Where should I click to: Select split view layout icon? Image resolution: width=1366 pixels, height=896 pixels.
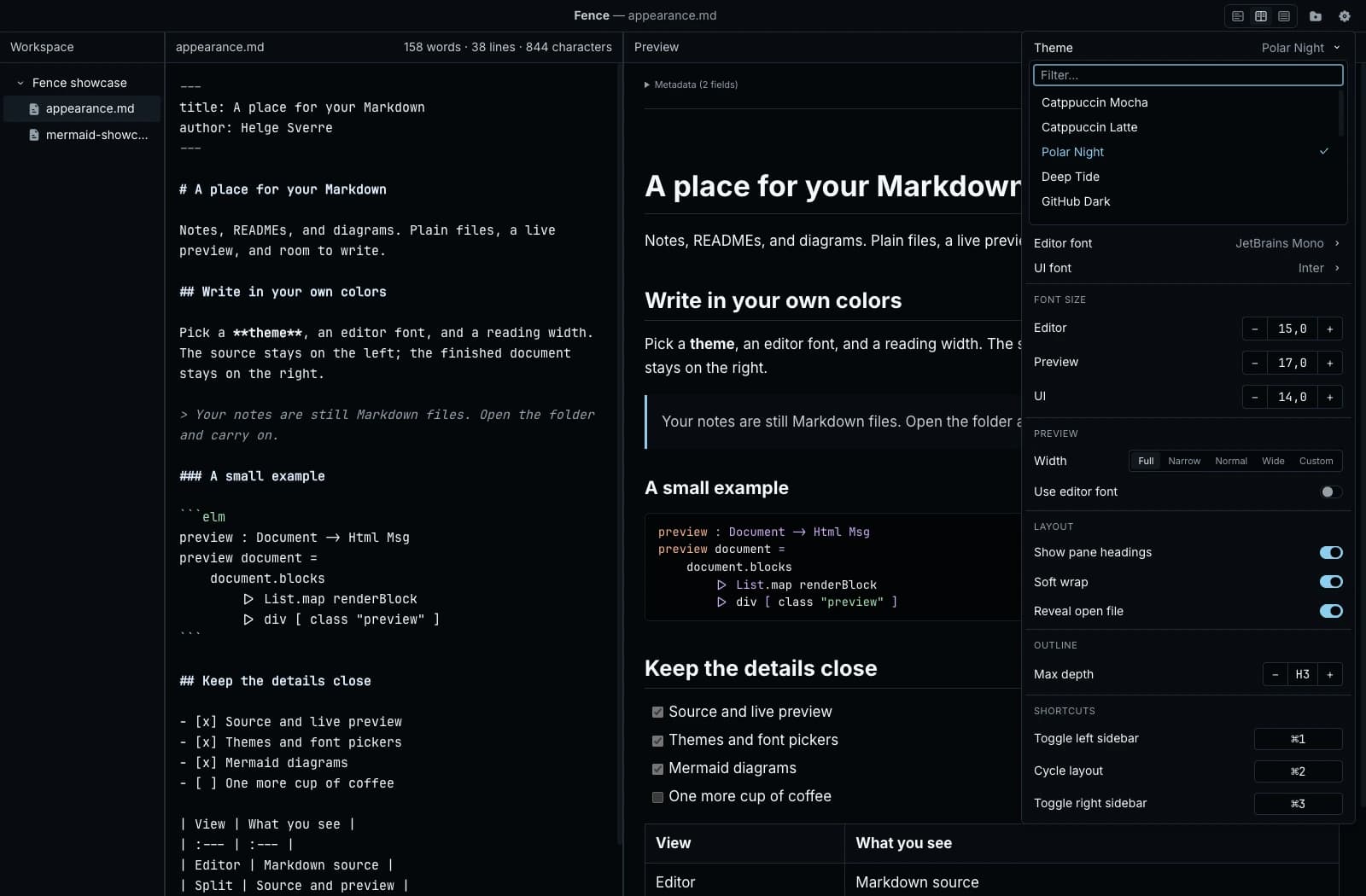[1261, 16]
